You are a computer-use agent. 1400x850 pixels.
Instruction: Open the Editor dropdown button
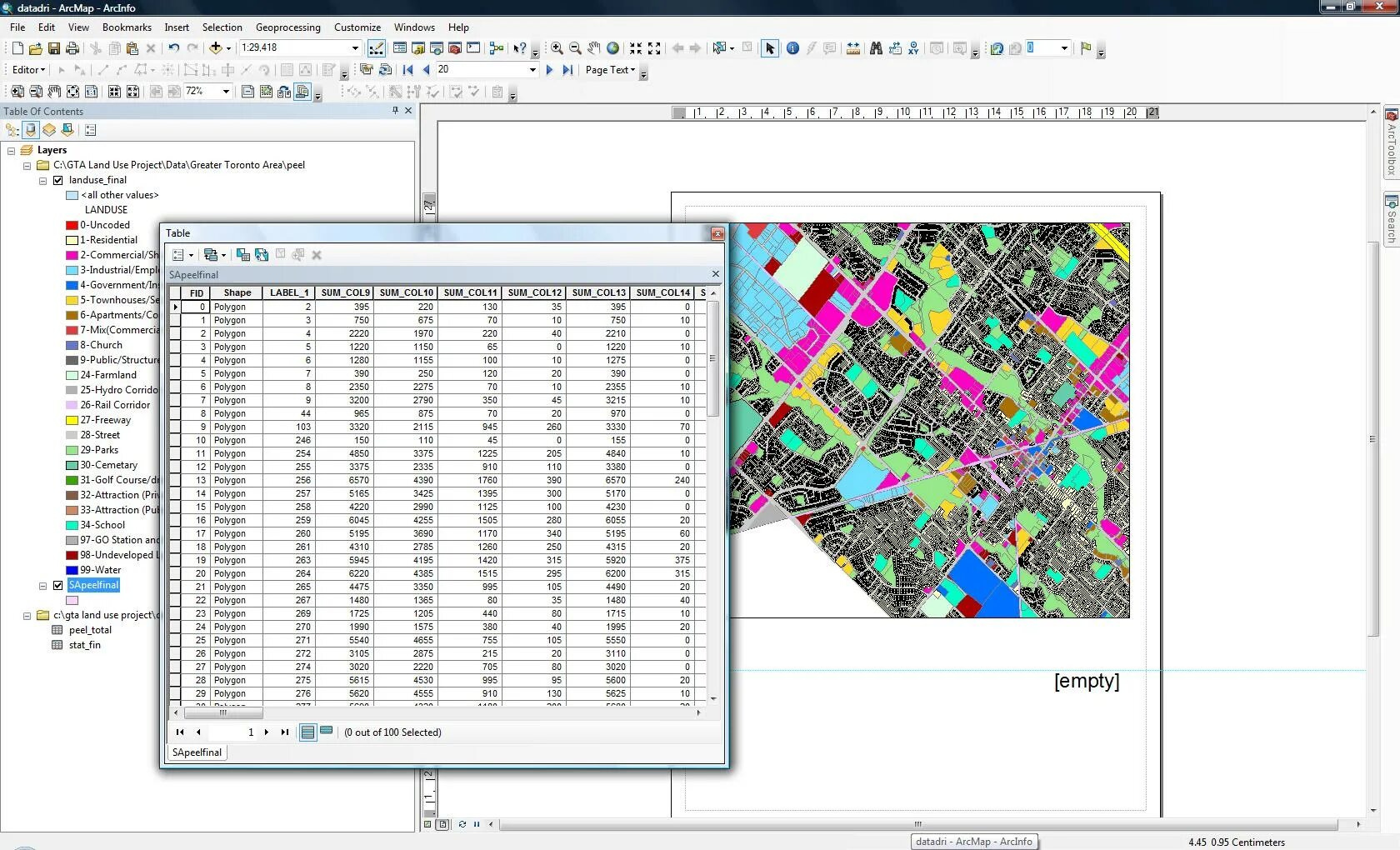(28, 70)
